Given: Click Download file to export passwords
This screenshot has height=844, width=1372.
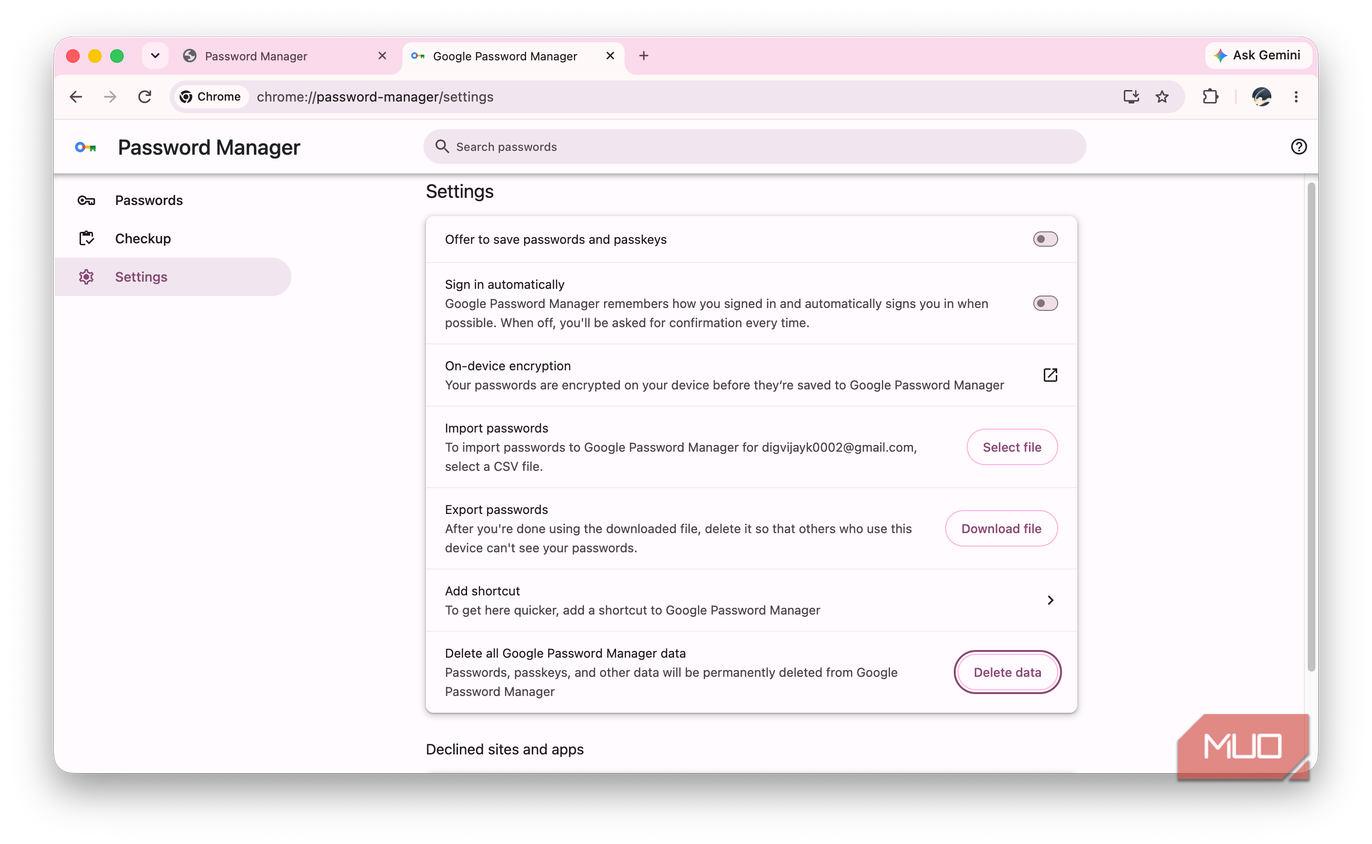Looking at the screenshot, I should [x=1001, y=528].
